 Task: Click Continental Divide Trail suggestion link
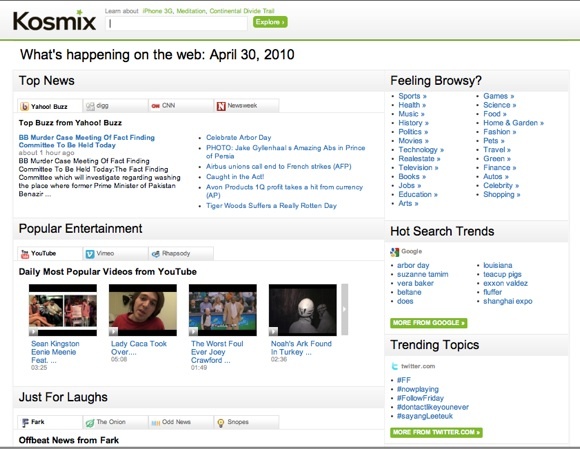(x=242, y=11)
